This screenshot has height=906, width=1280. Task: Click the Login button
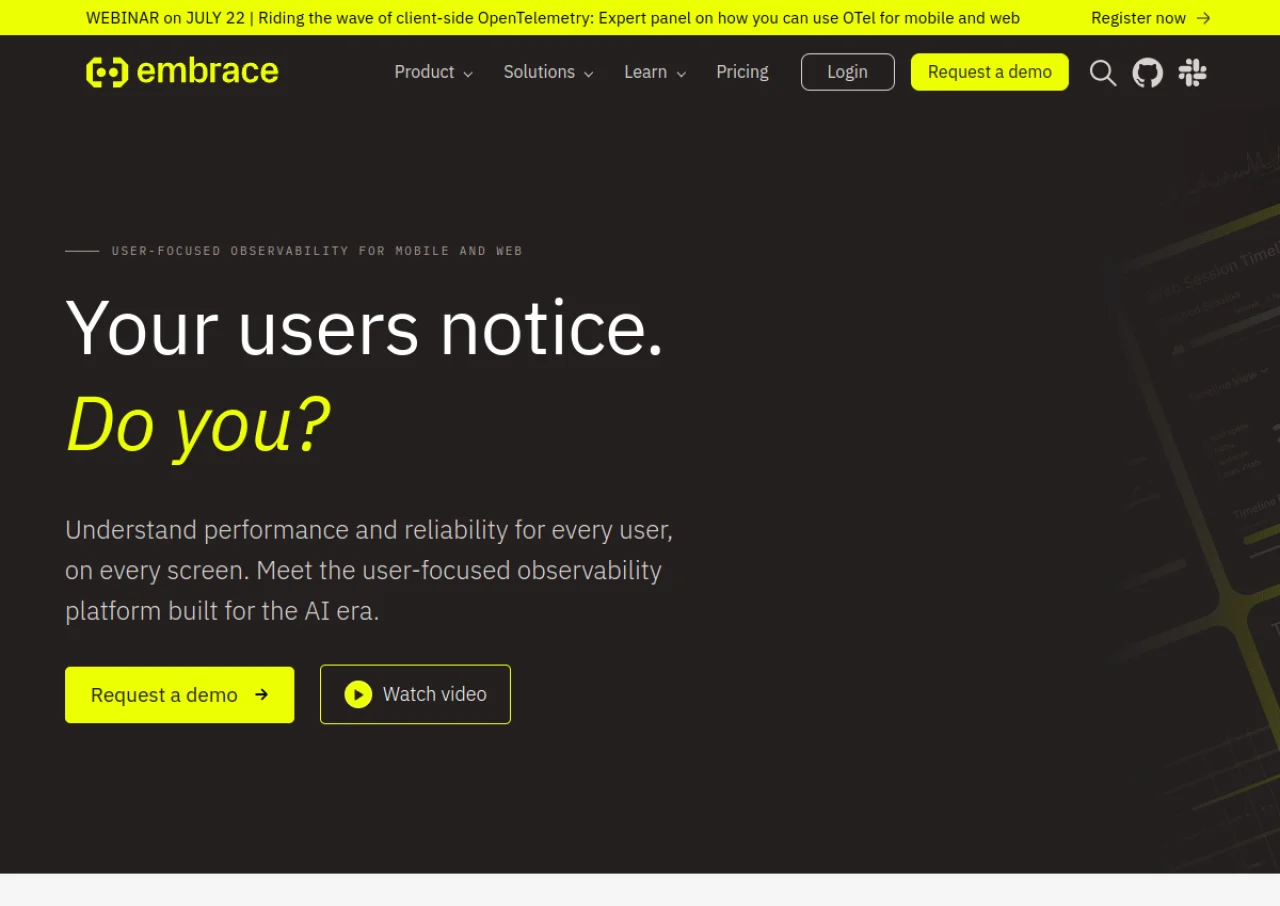pos(848,72)
